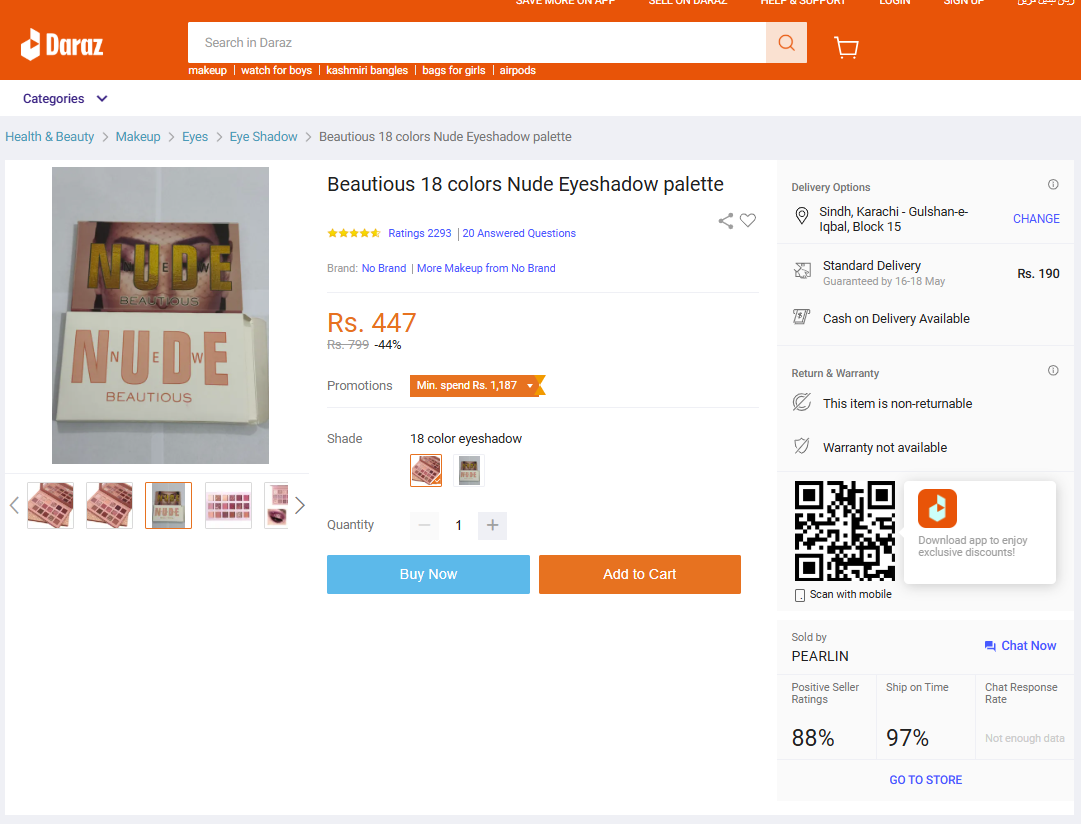Click inside Search in Daraz field
The width and height of the screenshot is (1081, 824).
point(476,43)
